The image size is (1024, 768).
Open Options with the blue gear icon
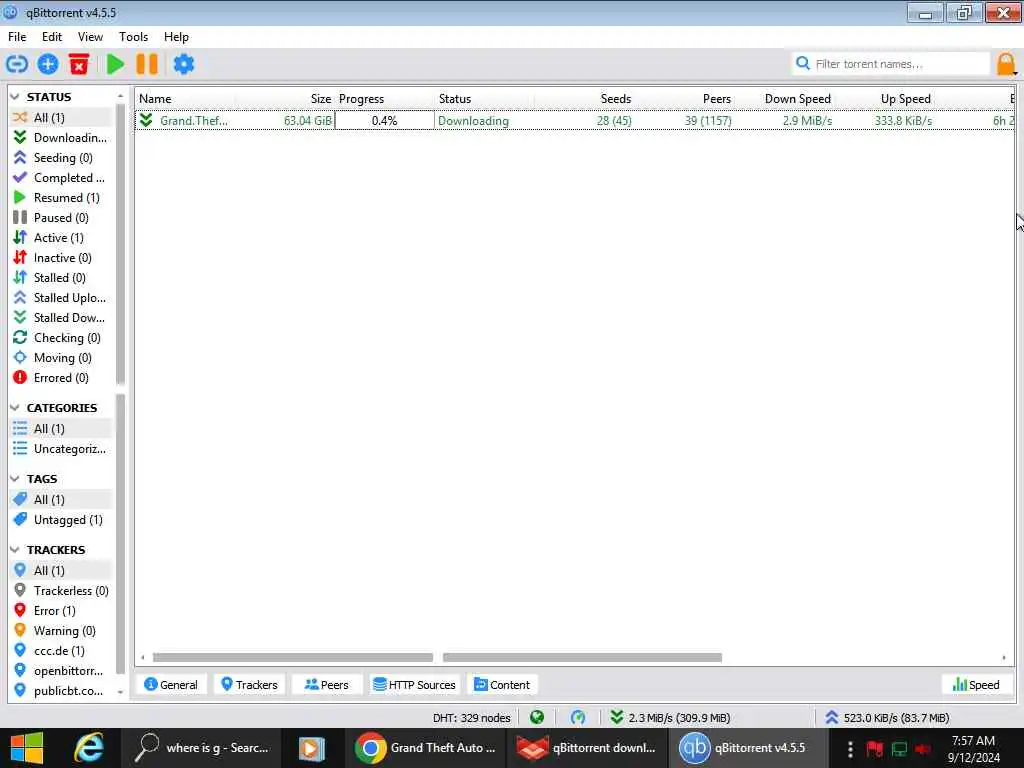pos(184,64)
